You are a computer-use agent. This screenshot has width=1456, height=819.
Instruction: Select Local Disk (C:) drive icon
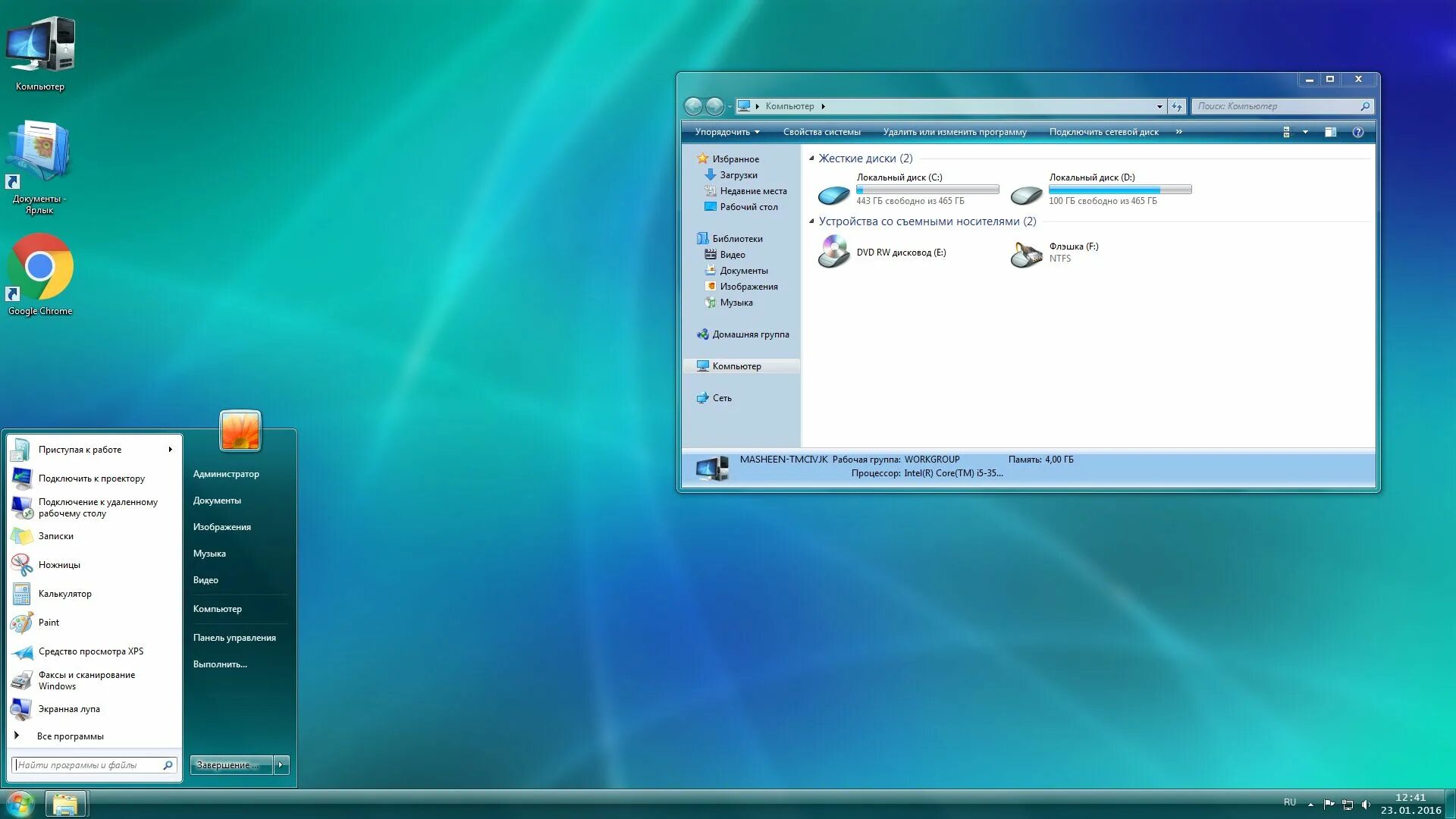[x=833, y=195]
